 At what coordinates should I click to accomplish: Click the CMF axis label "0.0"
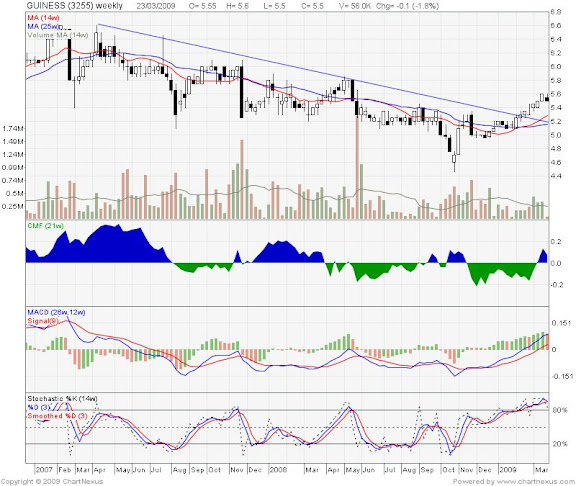coord(557,263)
